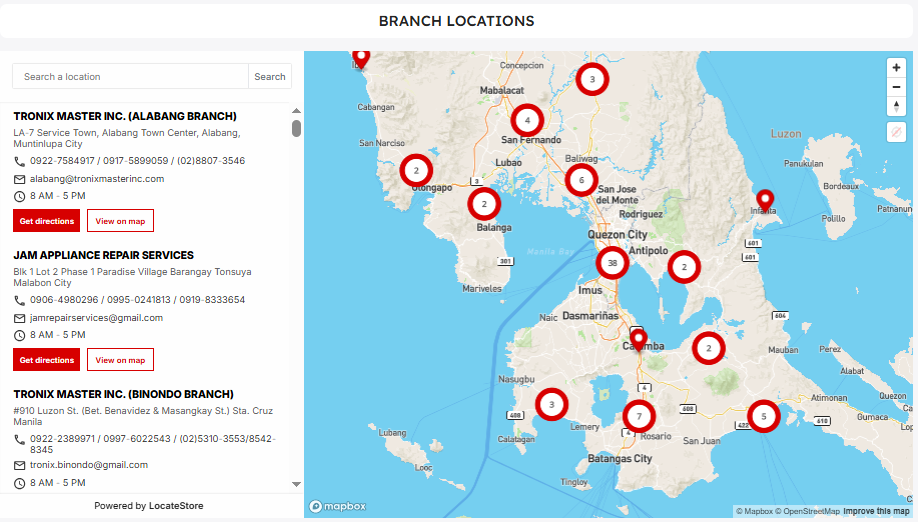Expand the cluster of 7 near Rosario
The image size is (918, 522).
pos(638,415)
